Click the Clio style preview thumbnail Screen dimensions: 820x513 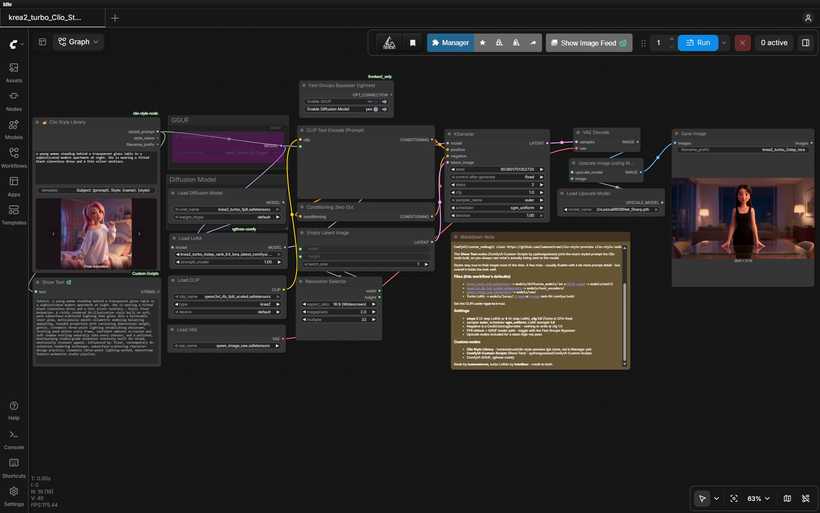coord(96,234)
